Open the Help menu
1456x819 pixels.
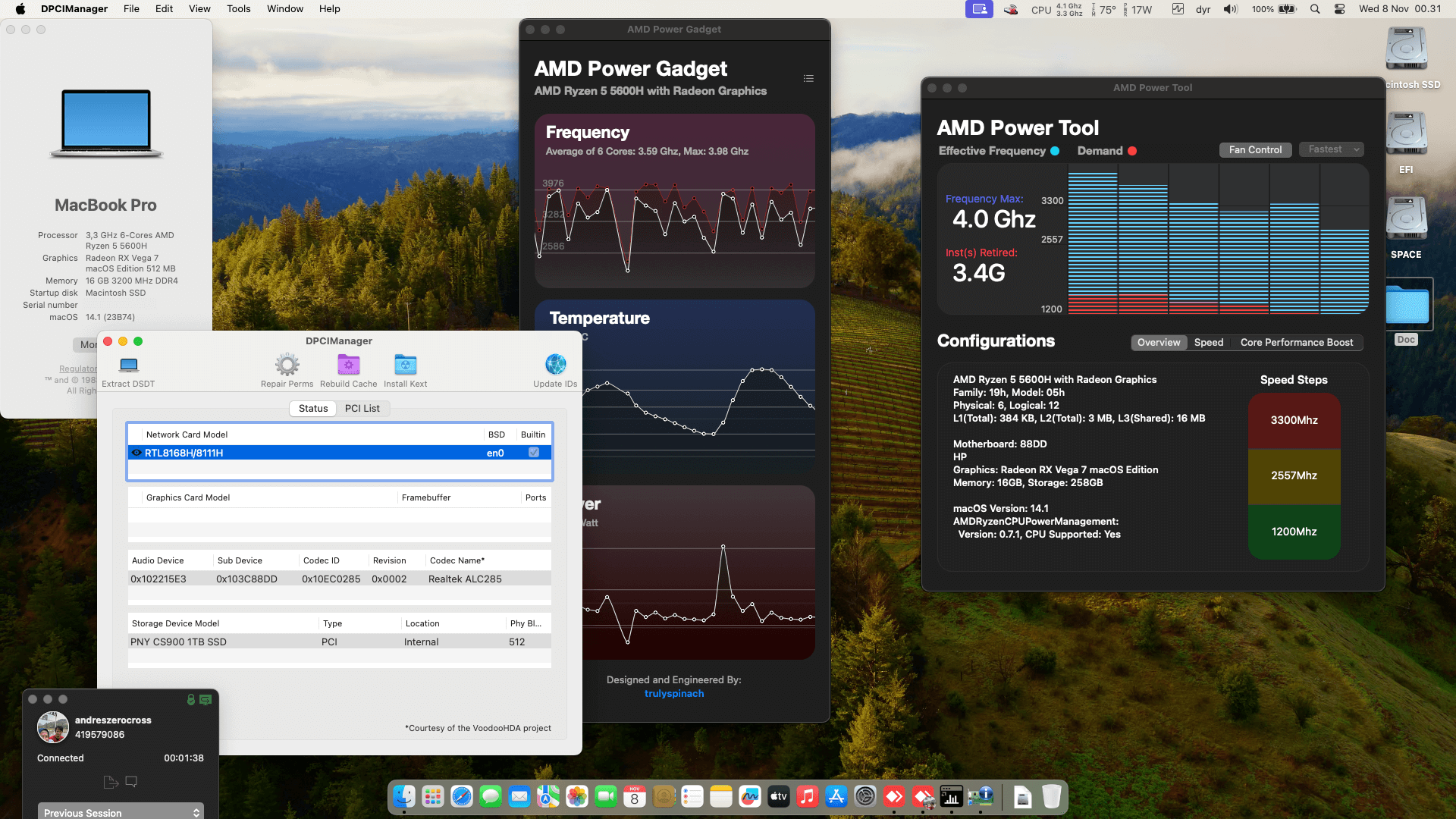(329, 9)
